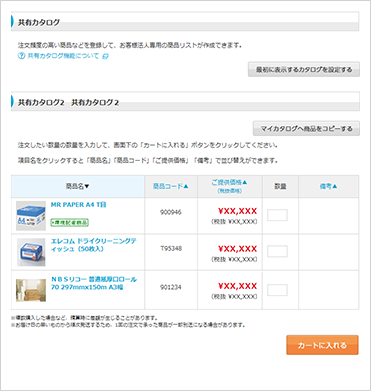The image size is (371, 391).
Task: Click the orange カートに入れる button
Action: click(x=322, y=345)
